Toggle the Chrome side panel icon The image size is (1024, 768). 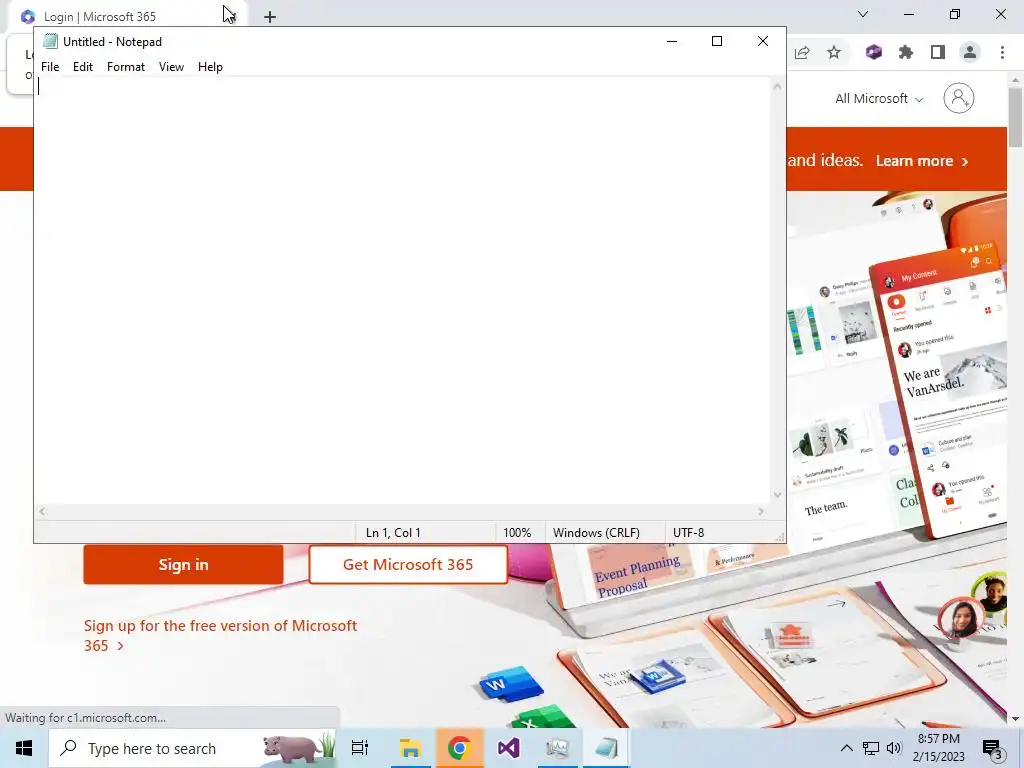click(x=938, y=52)
